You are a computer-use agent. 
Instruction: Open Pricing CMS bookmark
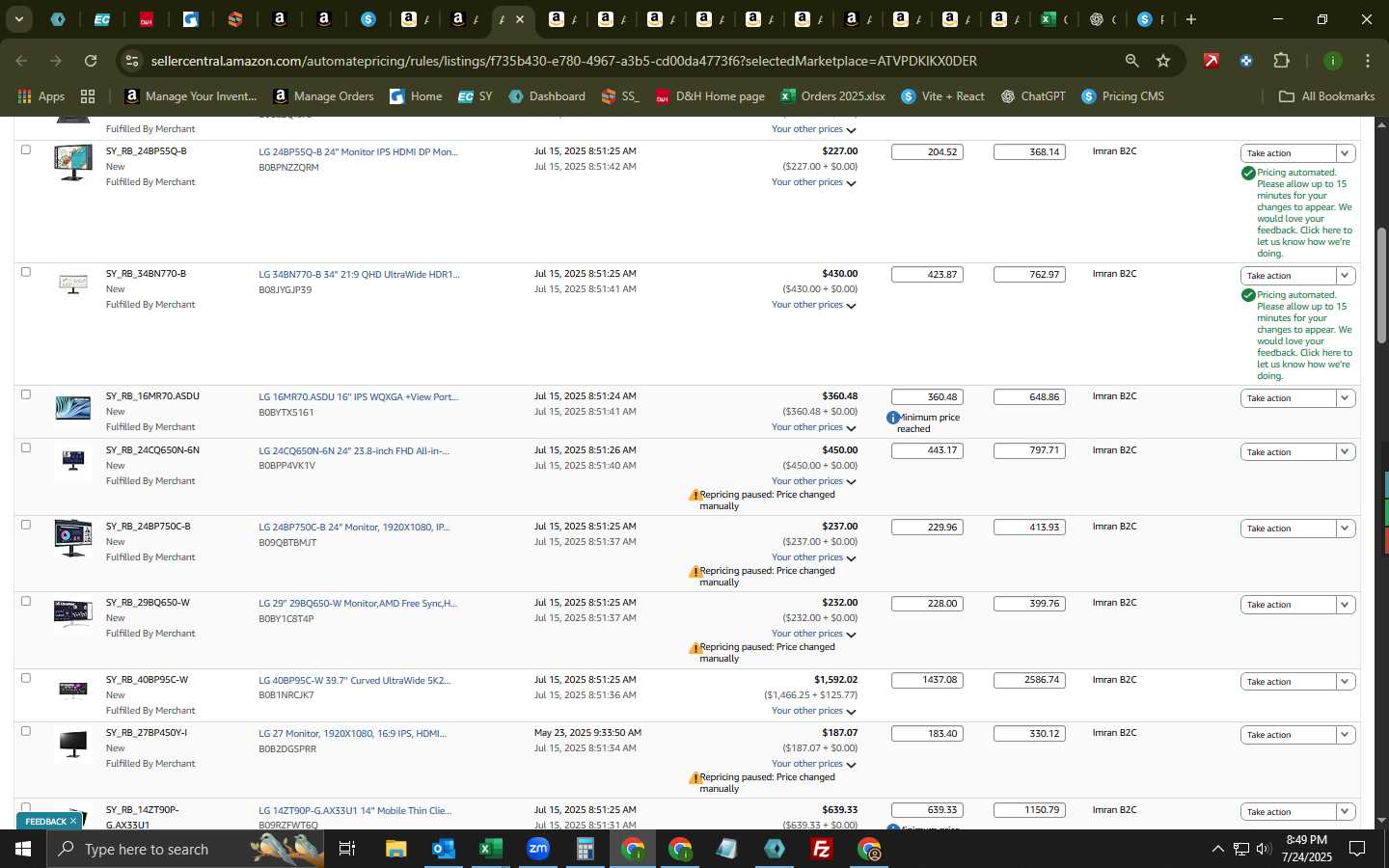1123,96
